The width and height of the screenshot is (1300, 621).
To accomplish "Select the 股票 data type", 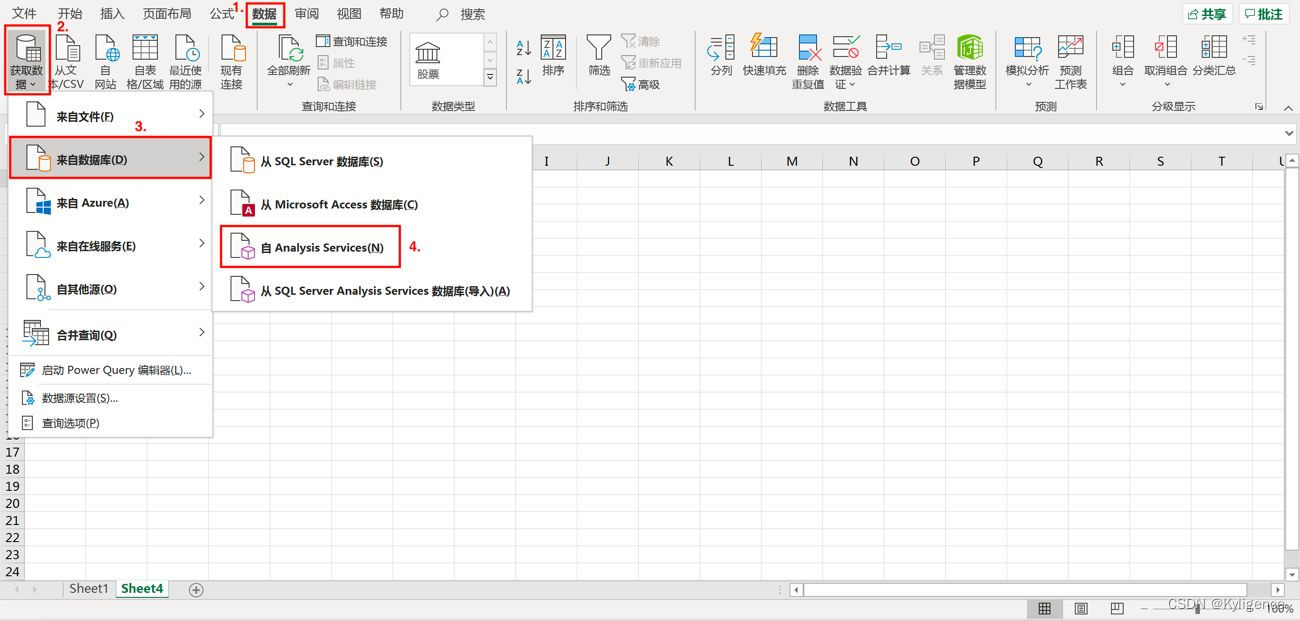I will pos(428,61).
